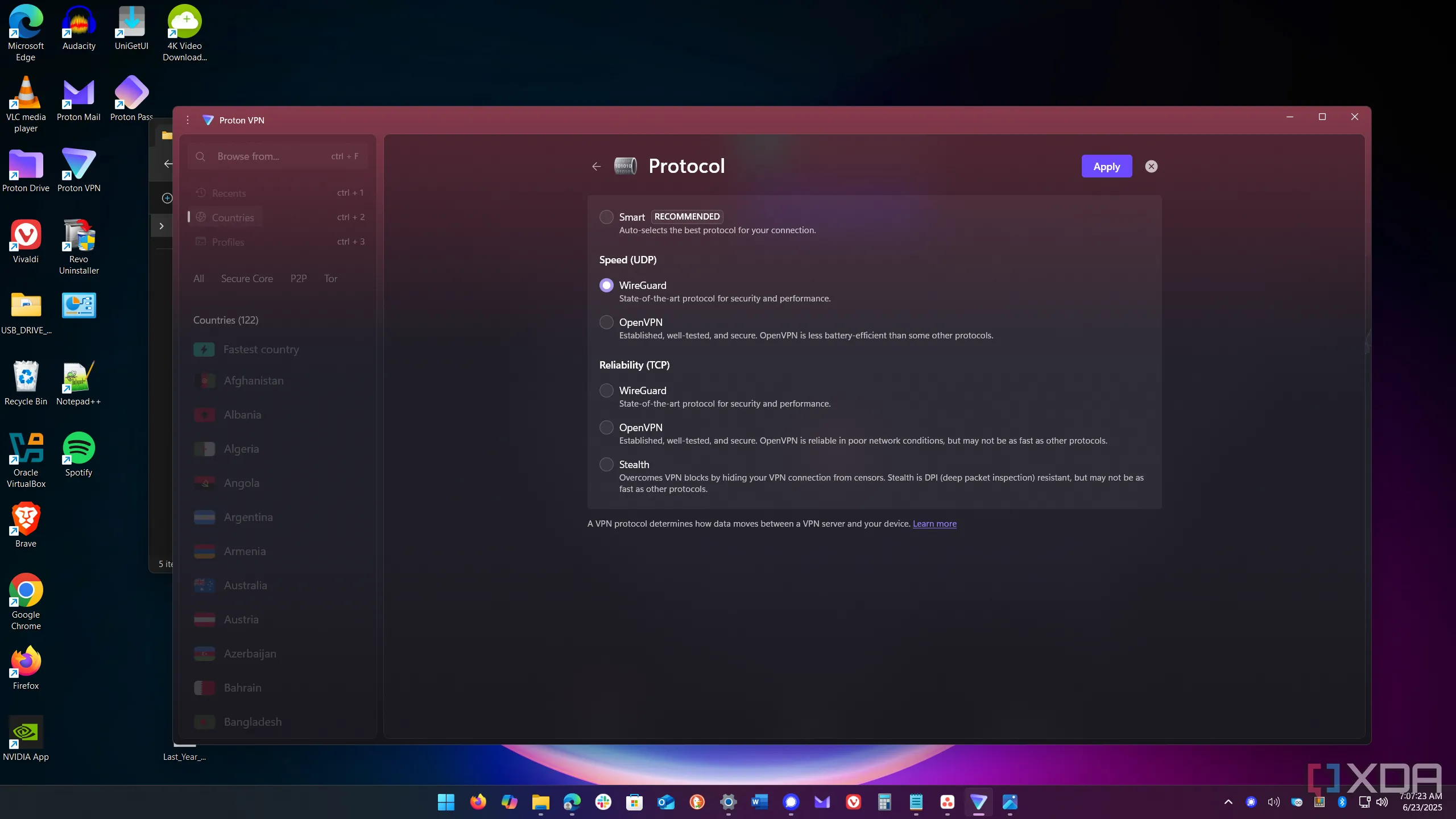Image resolution: width=1456 pixels, height=819 pixels.
Task: Switch to the Secure Core tab
Action: point(247,279)
